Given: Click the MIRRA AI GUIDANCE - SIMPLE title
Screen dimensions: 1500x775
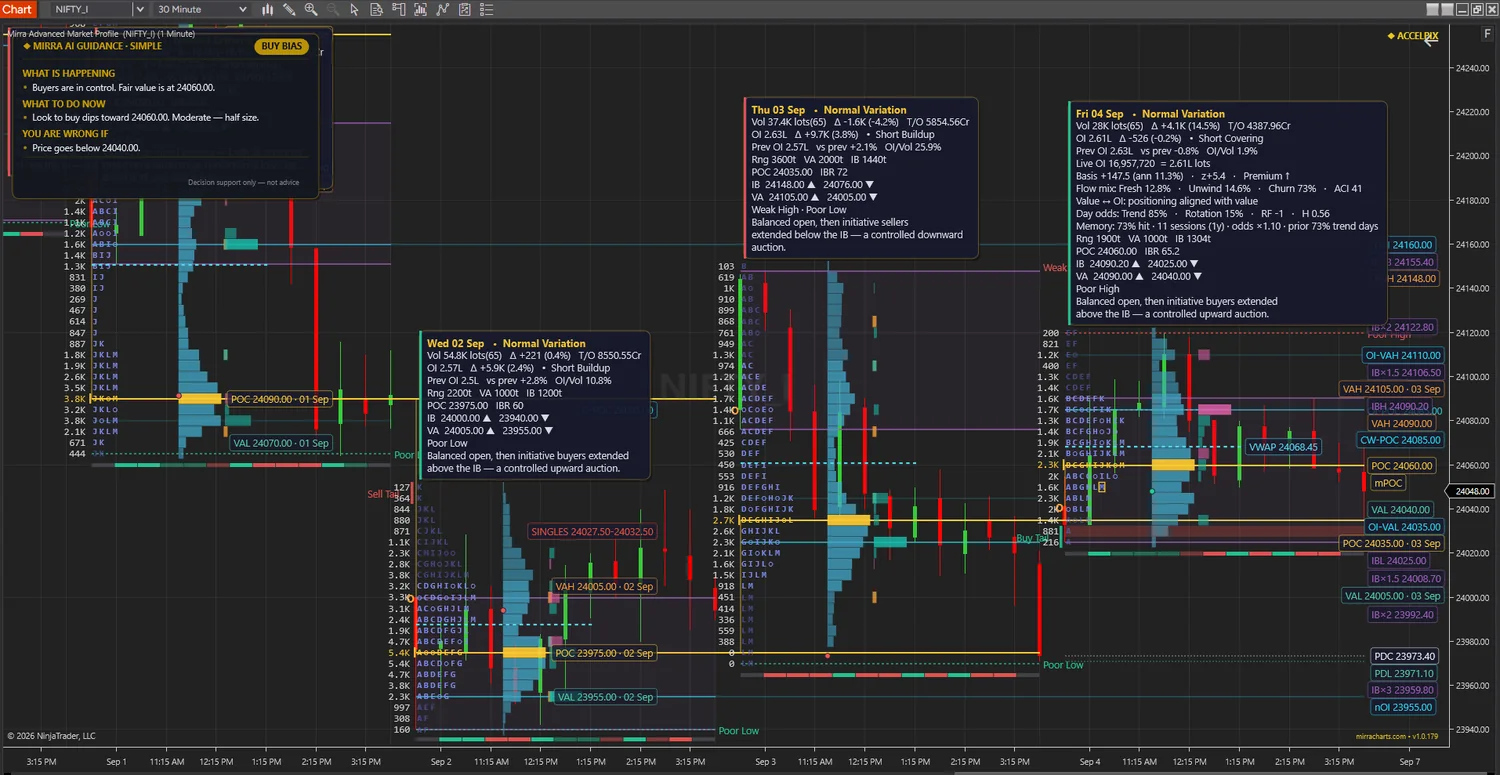Looking at the screenshot, I should click(x=92, y=46).
